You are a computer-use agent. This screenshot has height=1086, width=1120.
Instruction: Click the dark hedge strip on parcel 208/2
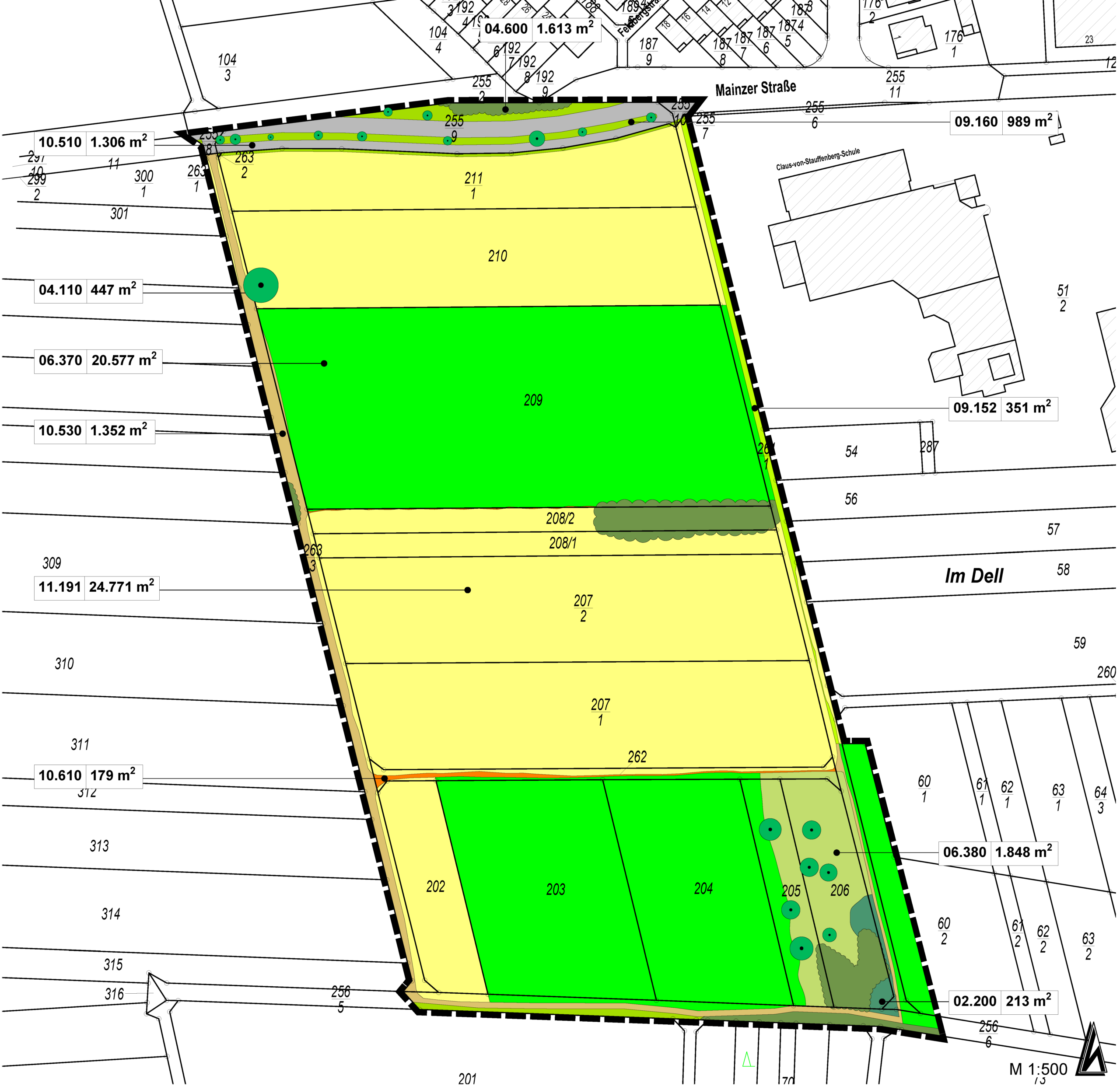[686, 519]
